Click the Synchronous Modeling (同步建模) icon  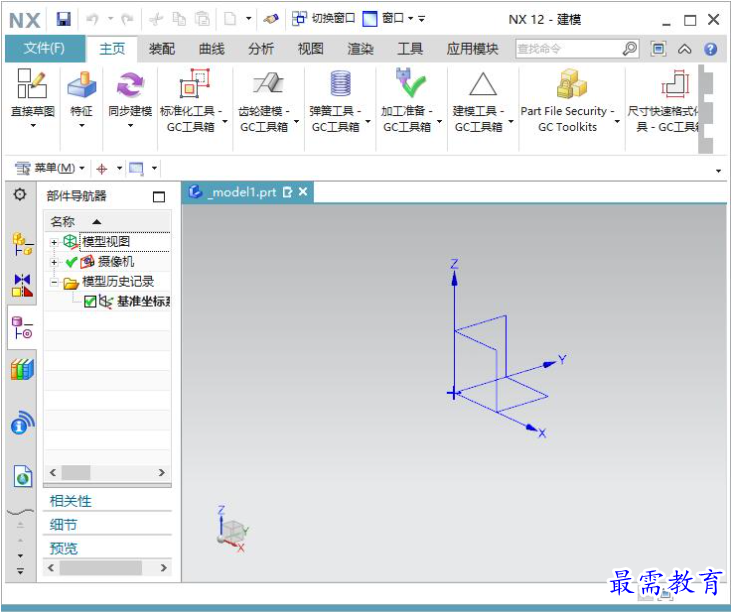130,84
